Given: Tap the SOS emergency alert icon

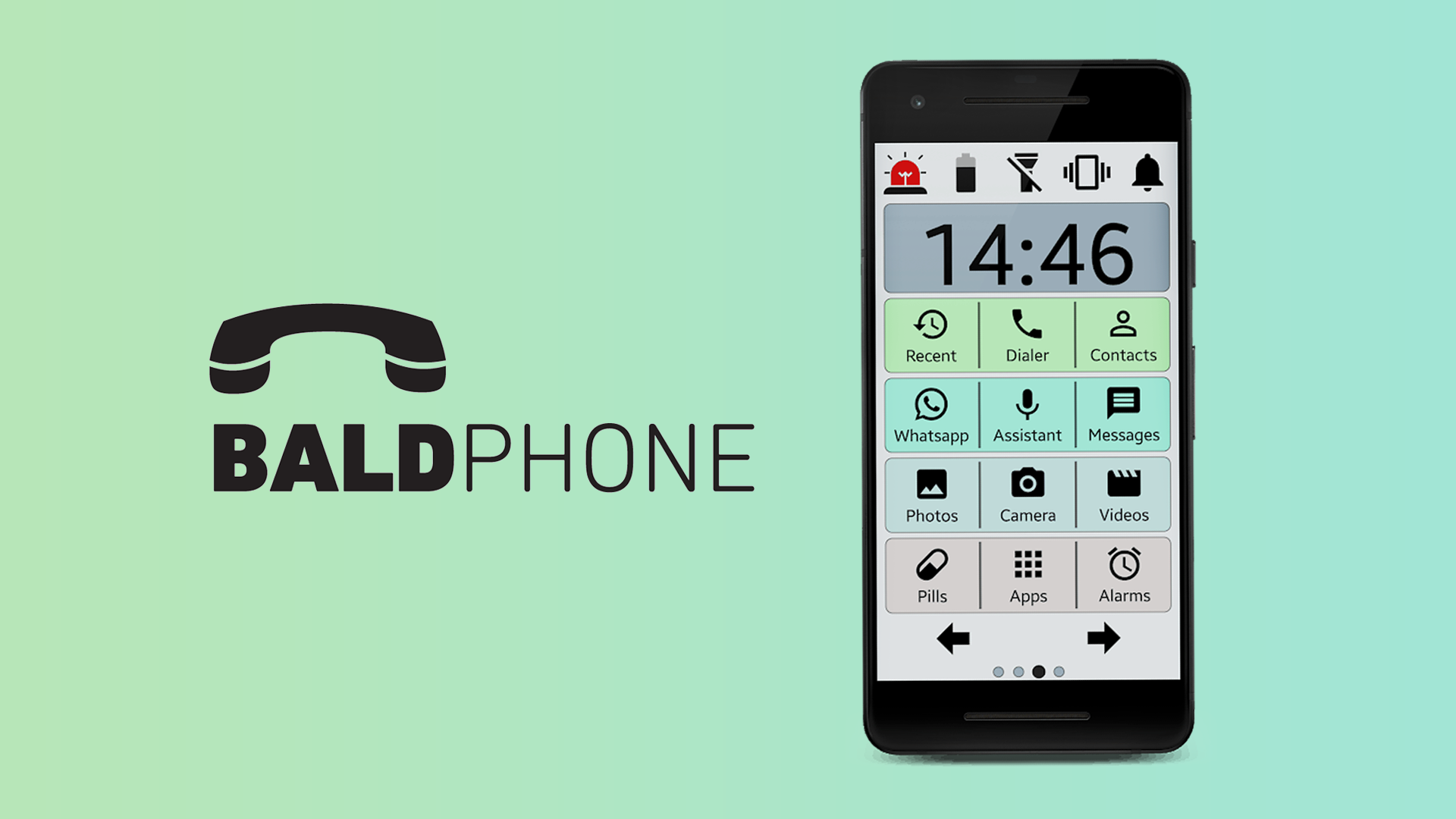Looking at the screenshot, I should (903, 175).
